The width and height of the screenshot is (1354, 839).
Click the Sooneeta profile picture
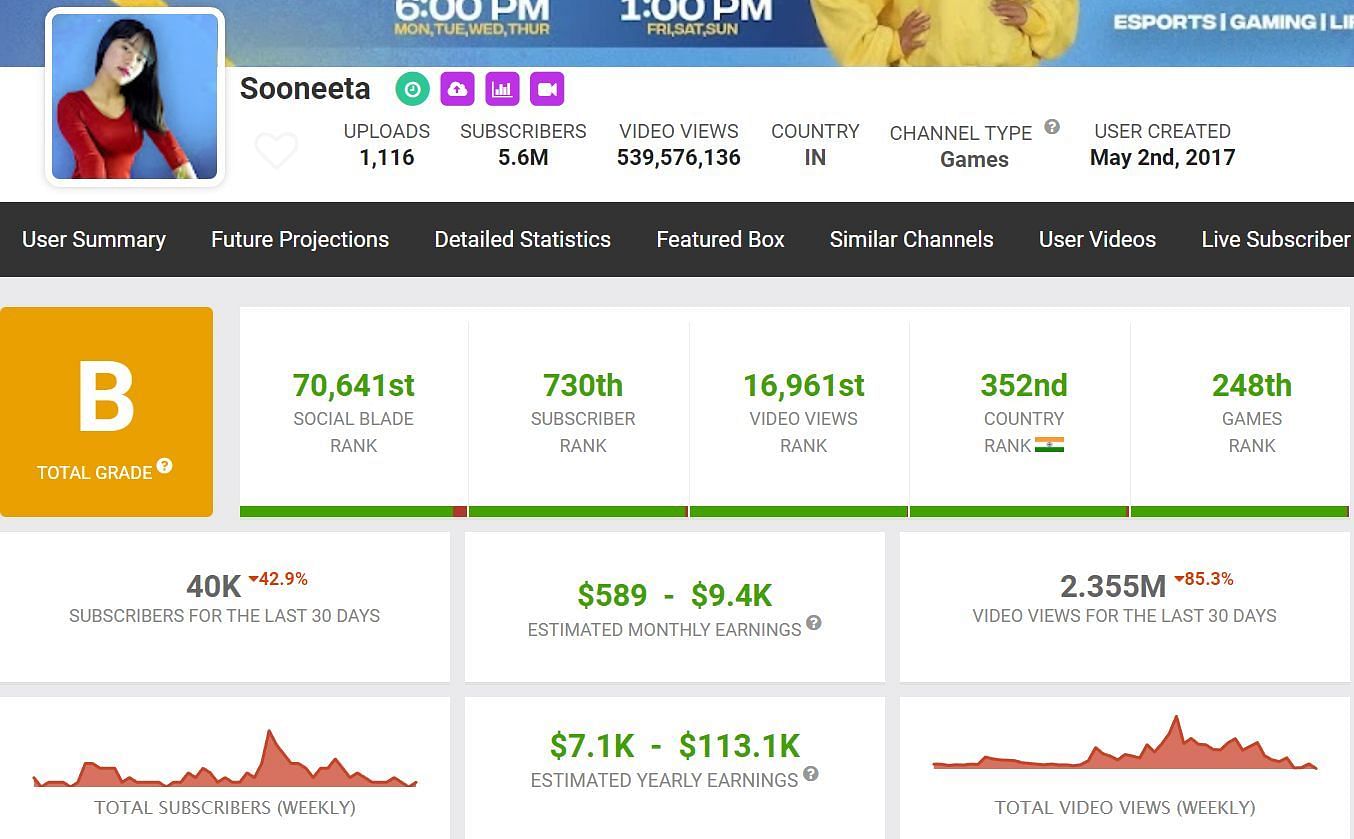[135, 97]
